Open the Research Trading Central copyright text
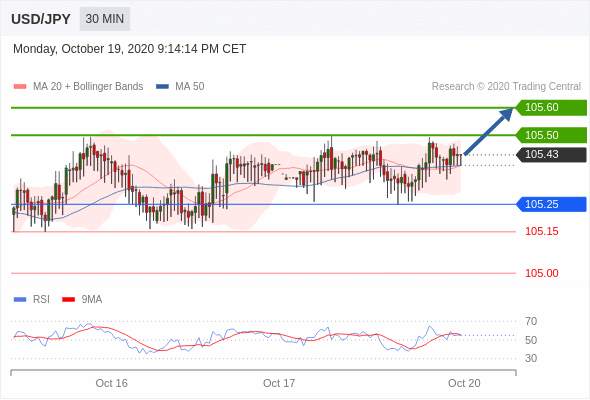The height and width of the screenshot is (400, 590). coord(506,86)
